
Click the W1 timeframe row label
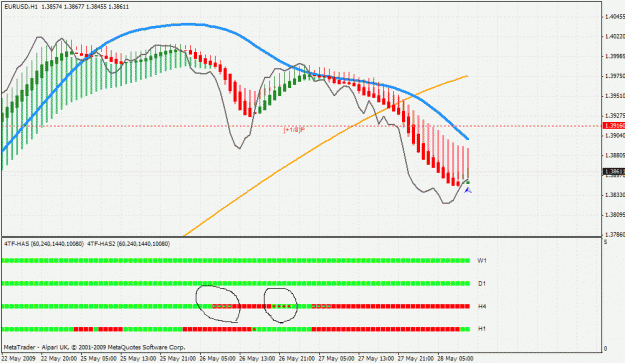[482, 261]
